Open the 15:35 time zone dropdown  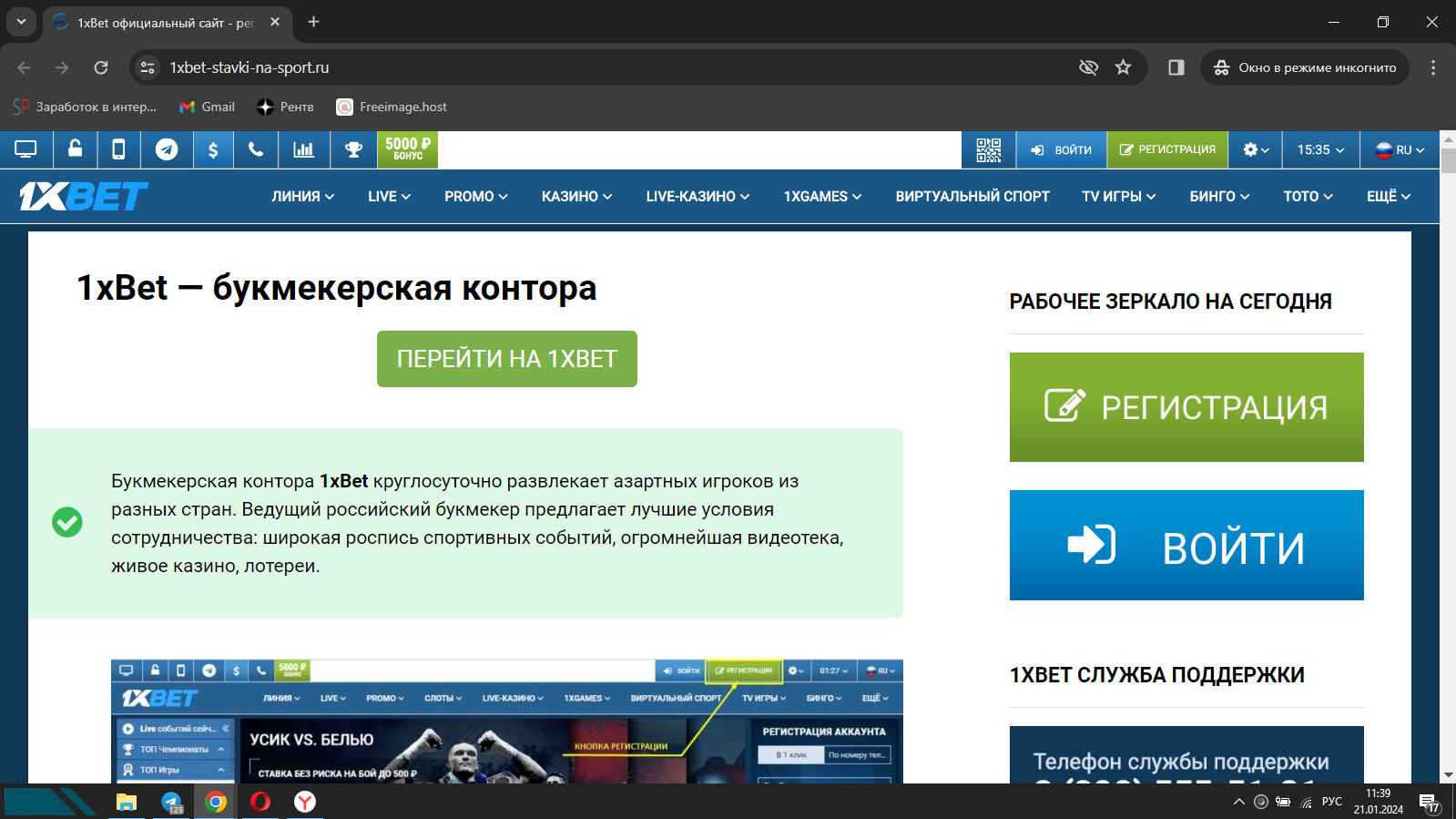(1321, 149)
